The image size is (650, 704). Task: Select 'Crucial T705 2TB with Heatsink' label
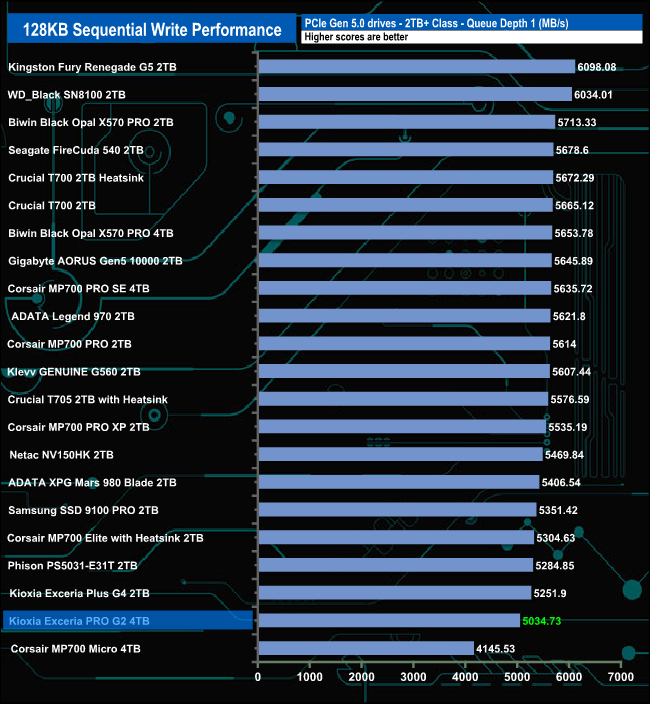pos(88,400)
